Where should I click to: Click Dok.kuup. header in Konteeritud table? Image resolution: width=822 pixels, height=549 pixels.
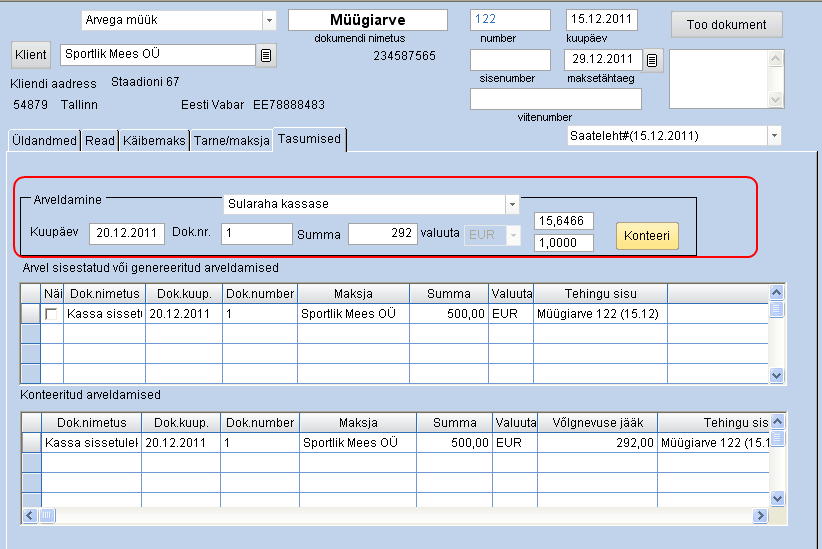(181, 423)
